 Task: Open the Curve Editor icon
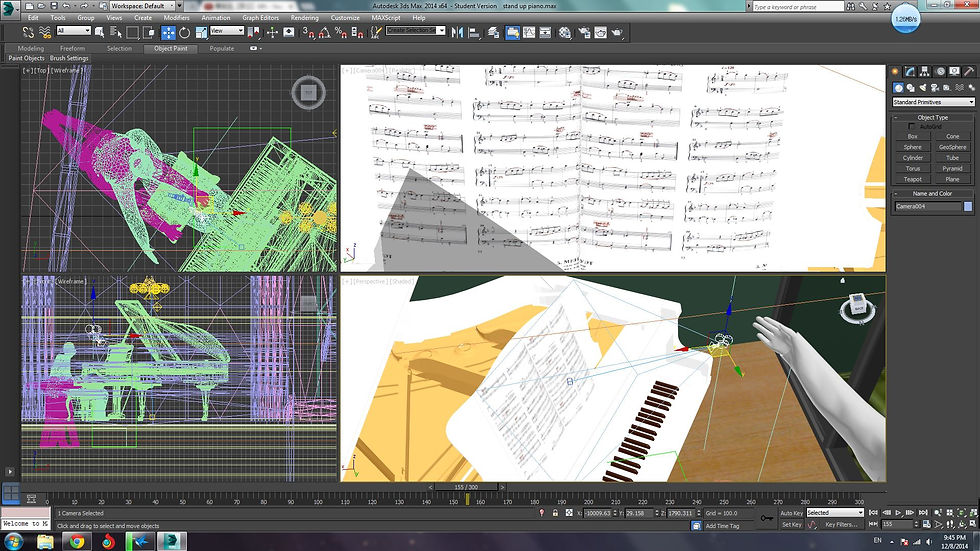529,32
